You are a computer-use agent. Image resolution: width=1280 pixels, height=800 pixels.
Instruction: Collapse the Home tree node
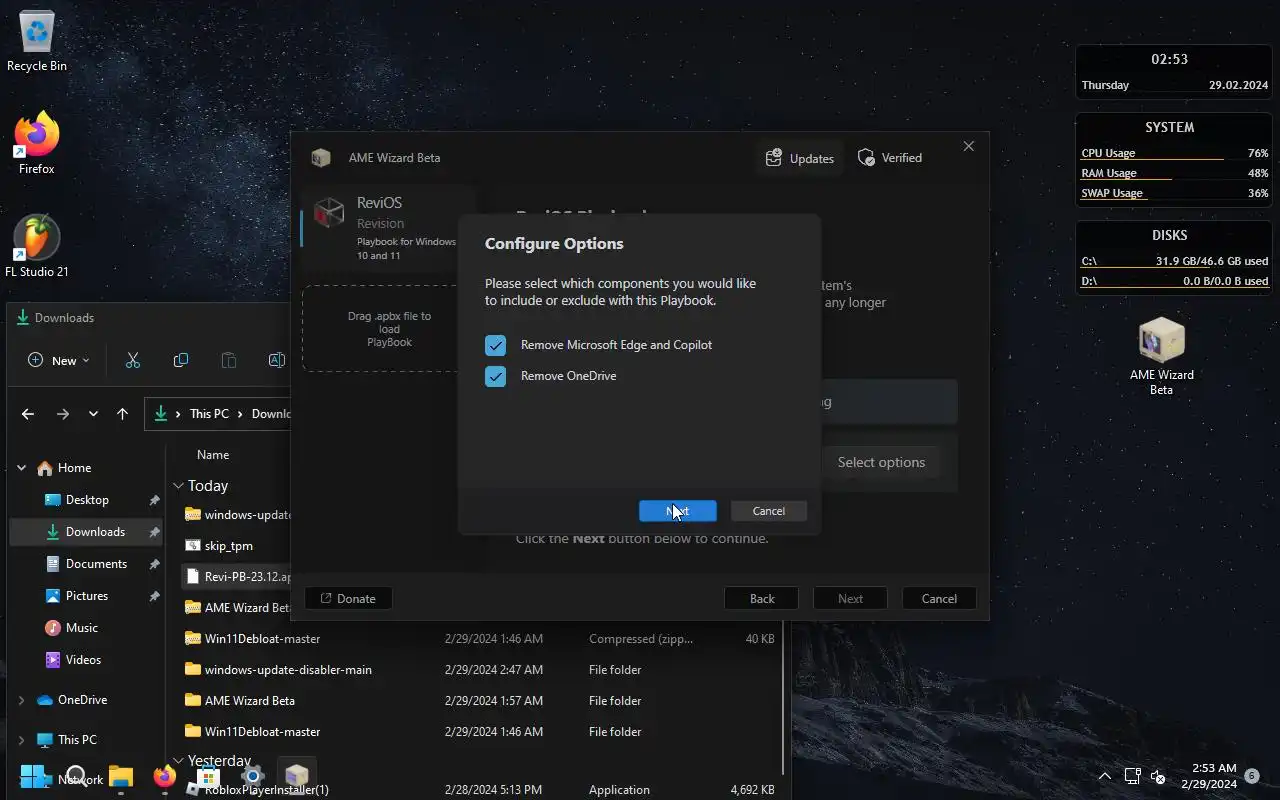(x=21, y=468)
